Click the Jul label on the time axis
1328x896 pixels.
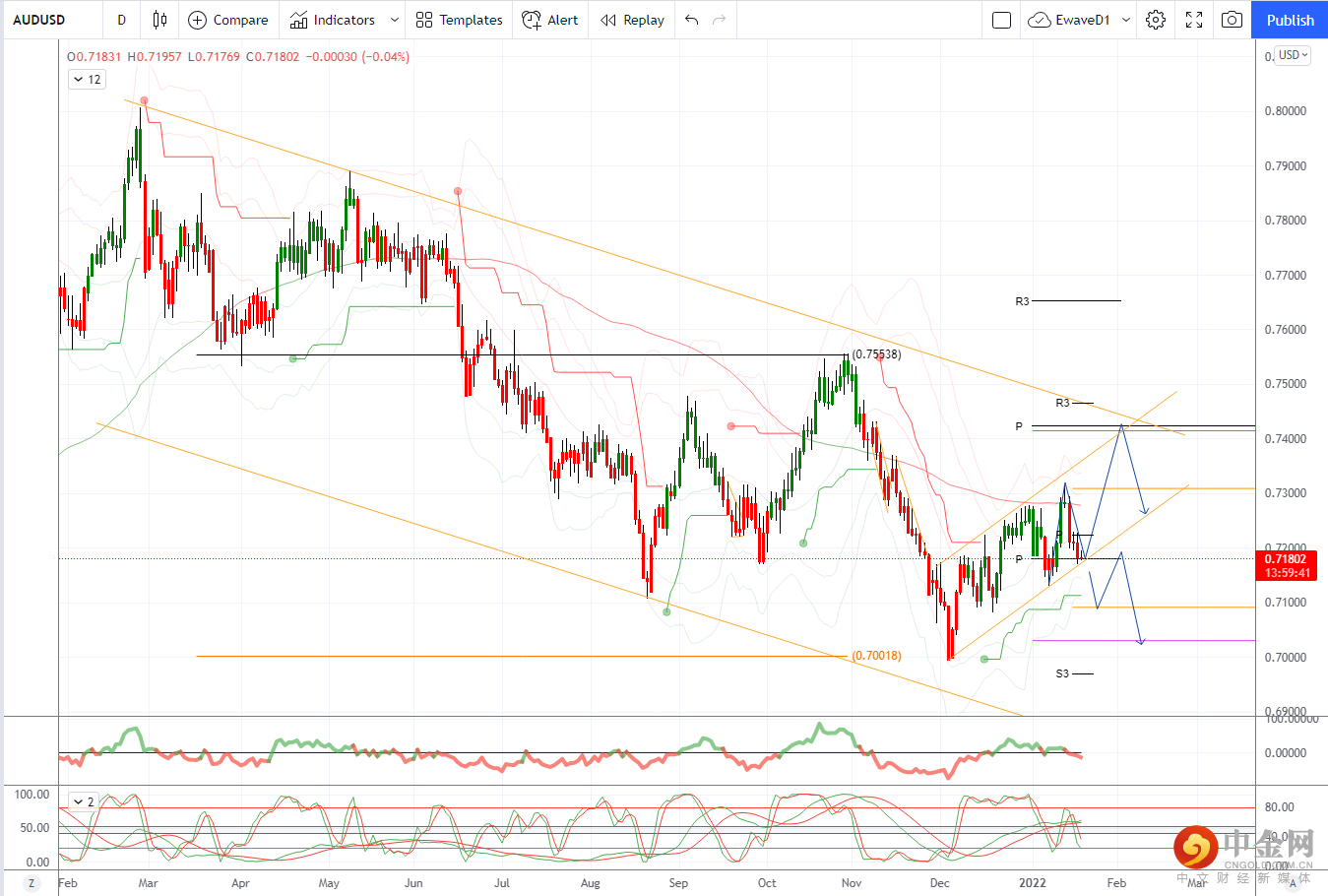pyautogui.click(x=502, y=883)
